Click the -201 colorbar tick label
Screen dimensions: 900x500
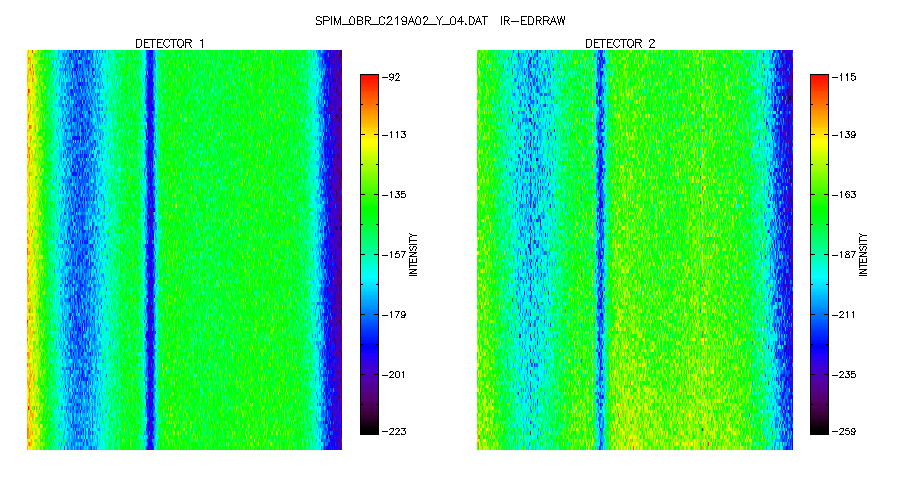[x=394, y=374]
